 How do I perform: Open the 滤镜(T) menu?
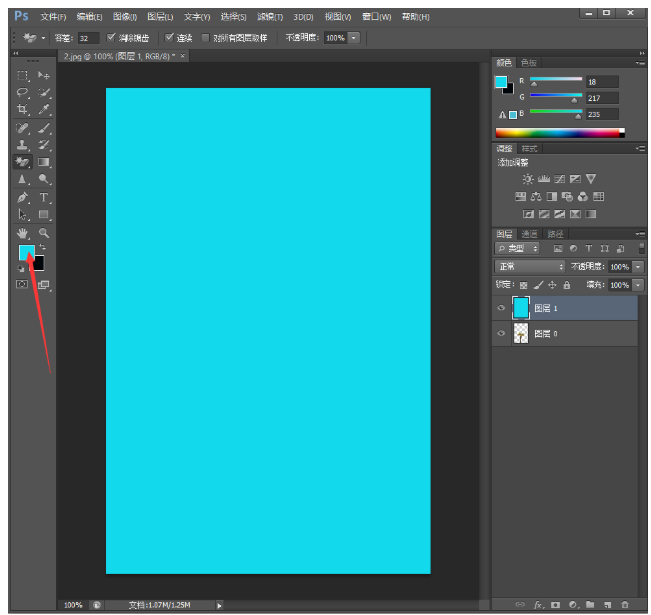(270, 17)
